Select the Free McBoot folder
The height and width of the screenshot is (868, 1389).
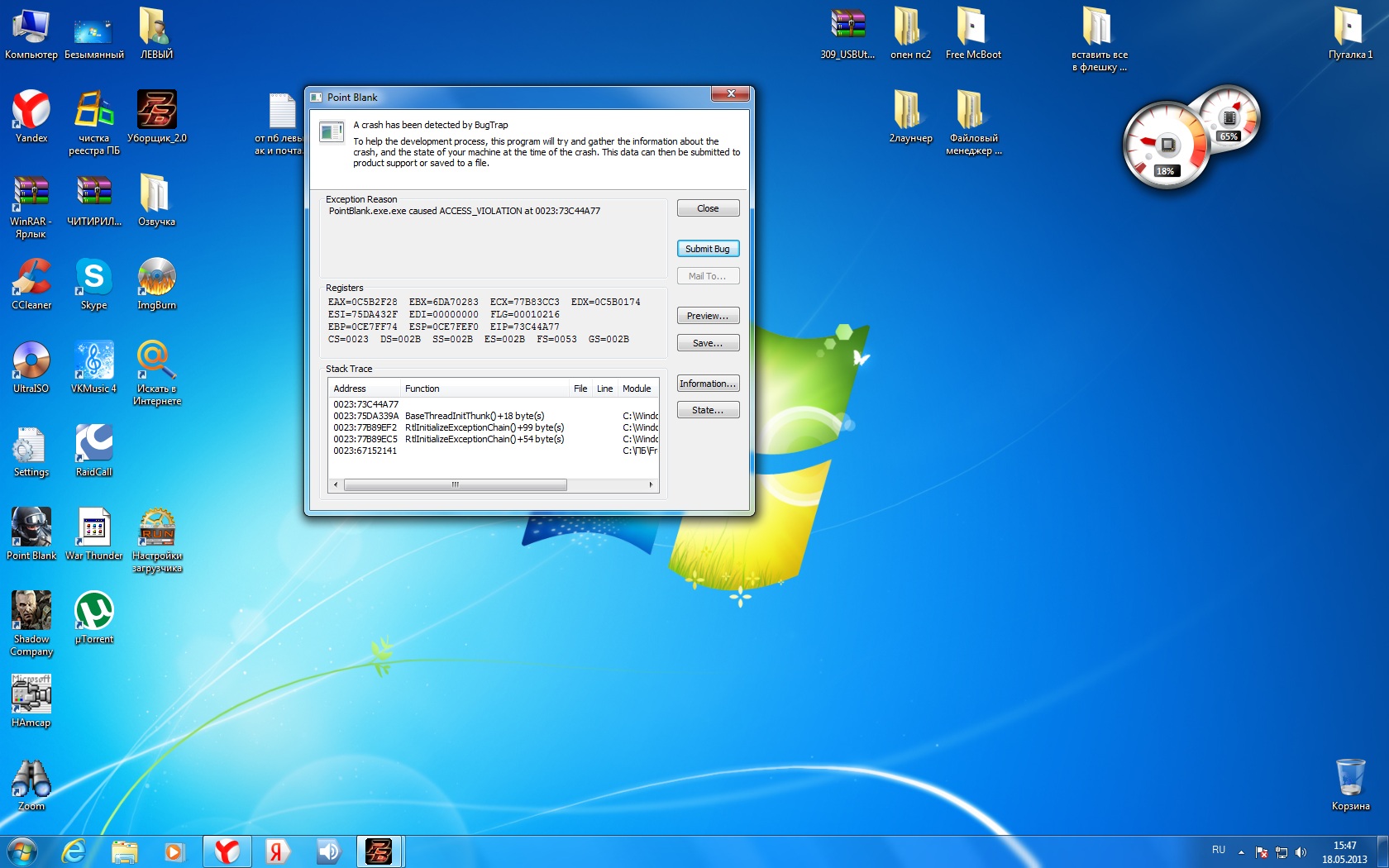(x=973, y=36)
